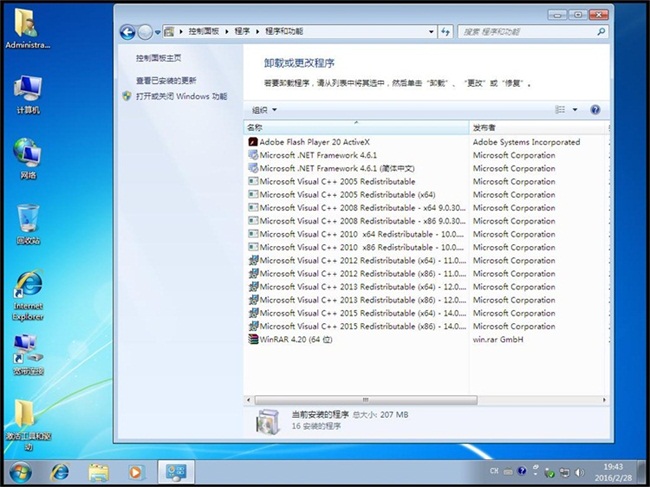Click the forward navigation arrow
Screen dimensions: 650x487
[x=145, y=32]
